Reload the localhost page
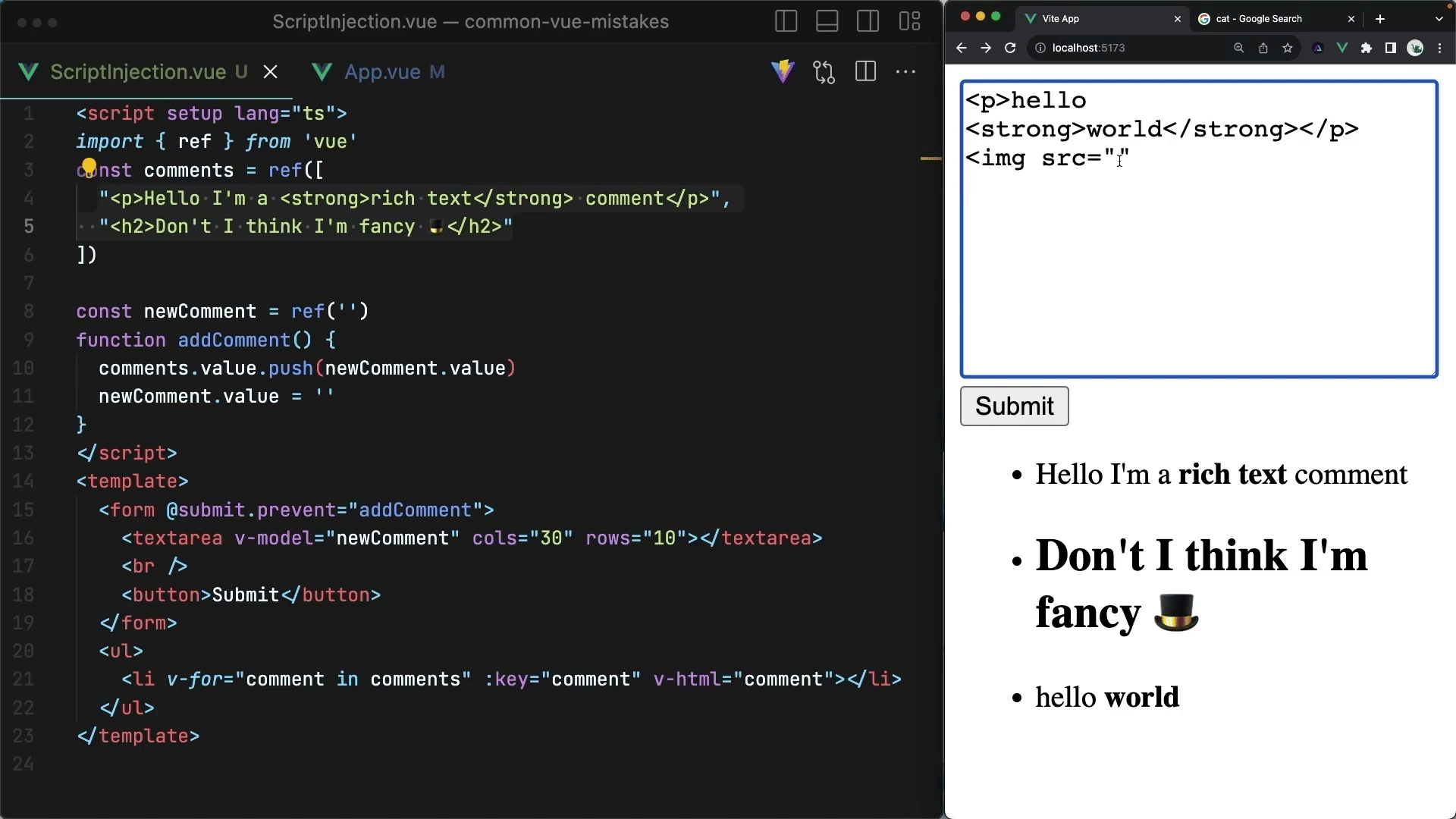1456x819 pixels. (x=1010, y=48)
